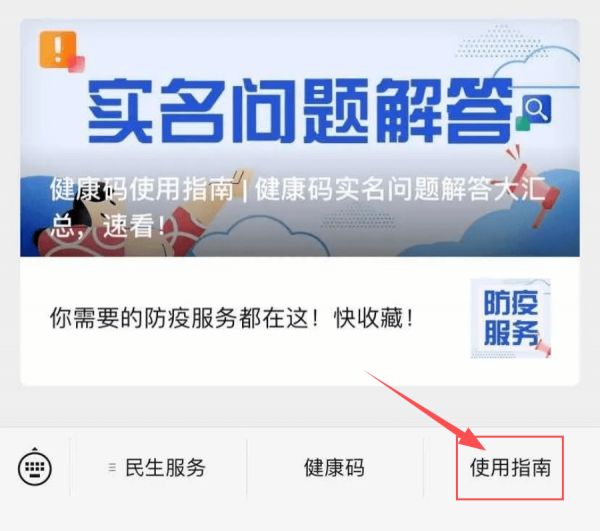Click the large 实名问题解答 banner title
Screen dimensions: 600x531
(x=300, y=110)
